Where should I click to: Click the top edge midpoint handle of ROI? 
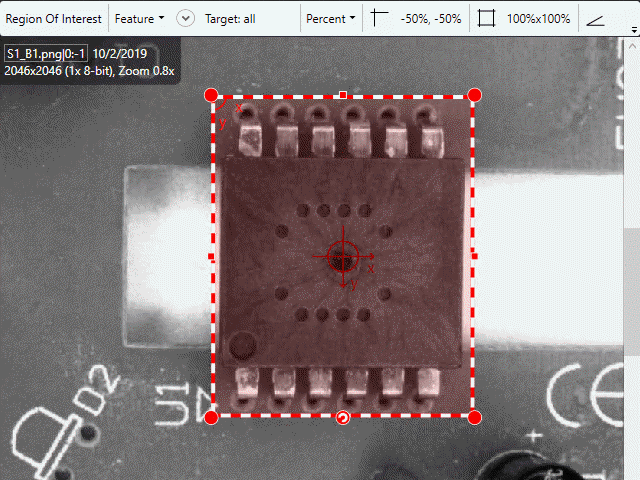coord(343,95)
